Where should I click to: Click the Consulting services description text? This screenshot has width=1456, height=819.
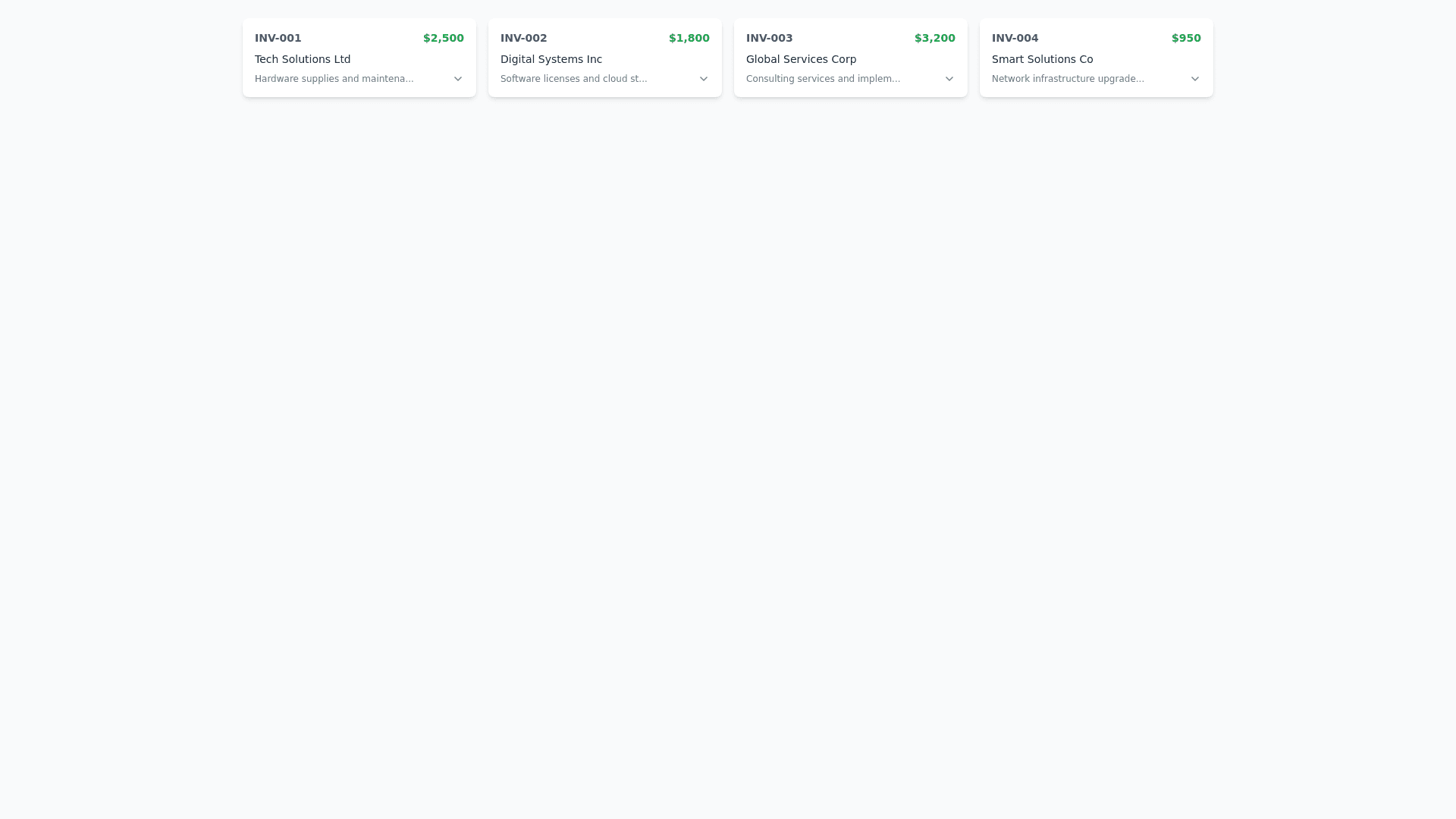(x=824, y=79)
